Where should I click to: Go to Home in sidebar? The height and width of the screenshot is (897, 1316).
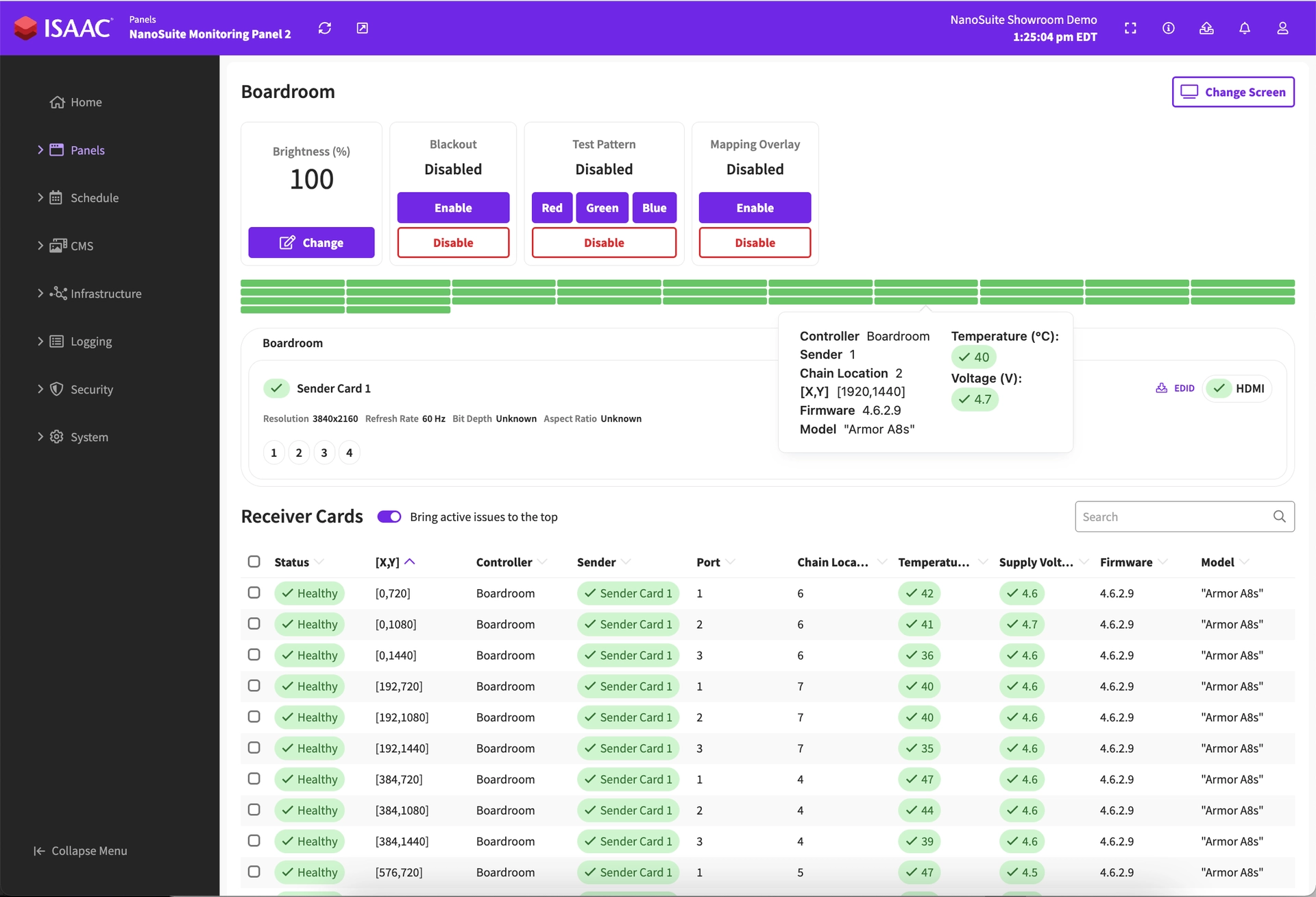point(86,102)
